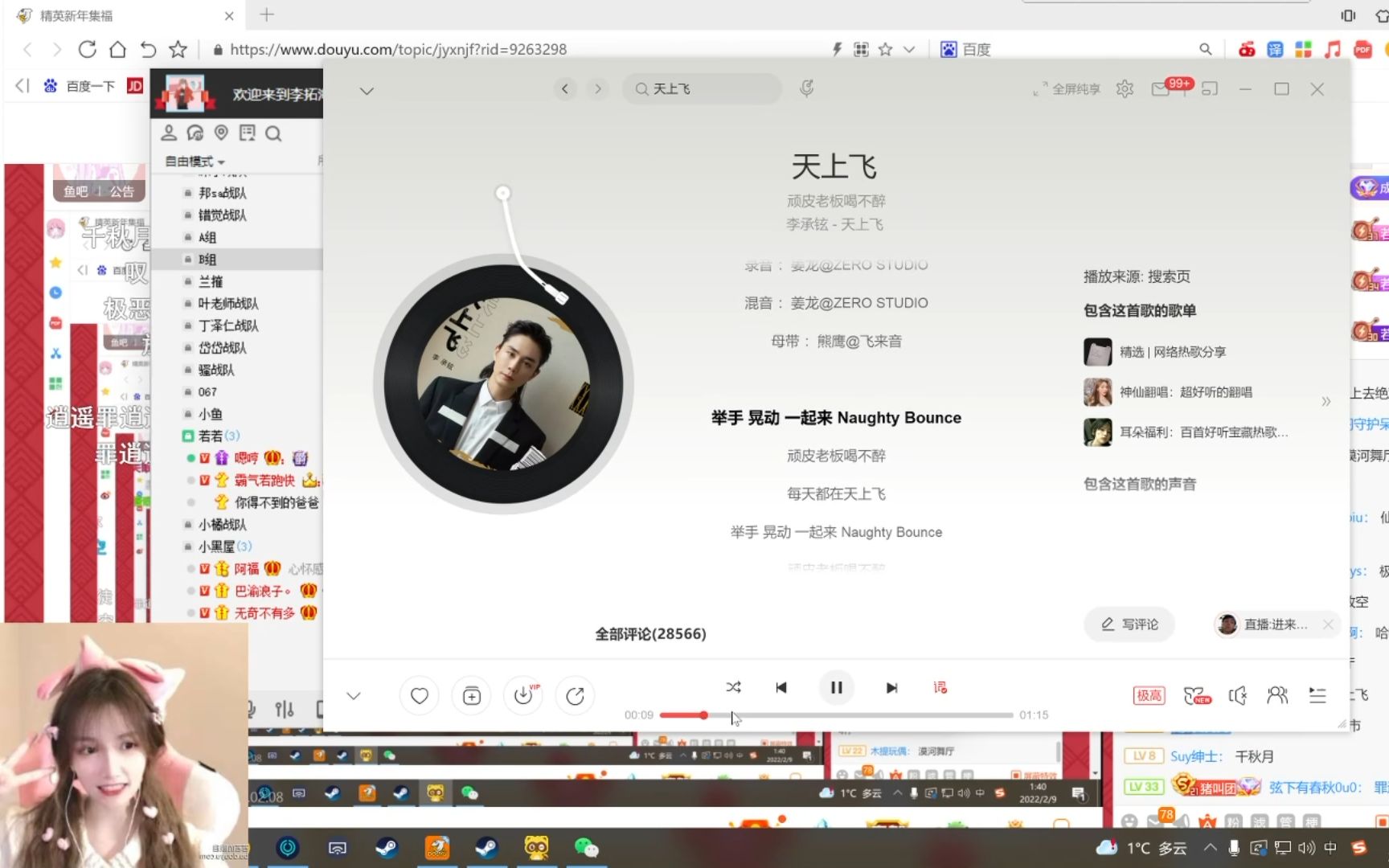Open the sound effects icon marked NEW
The height and width of the screenshot is (868, 1389).
(x=1197, y=695)
